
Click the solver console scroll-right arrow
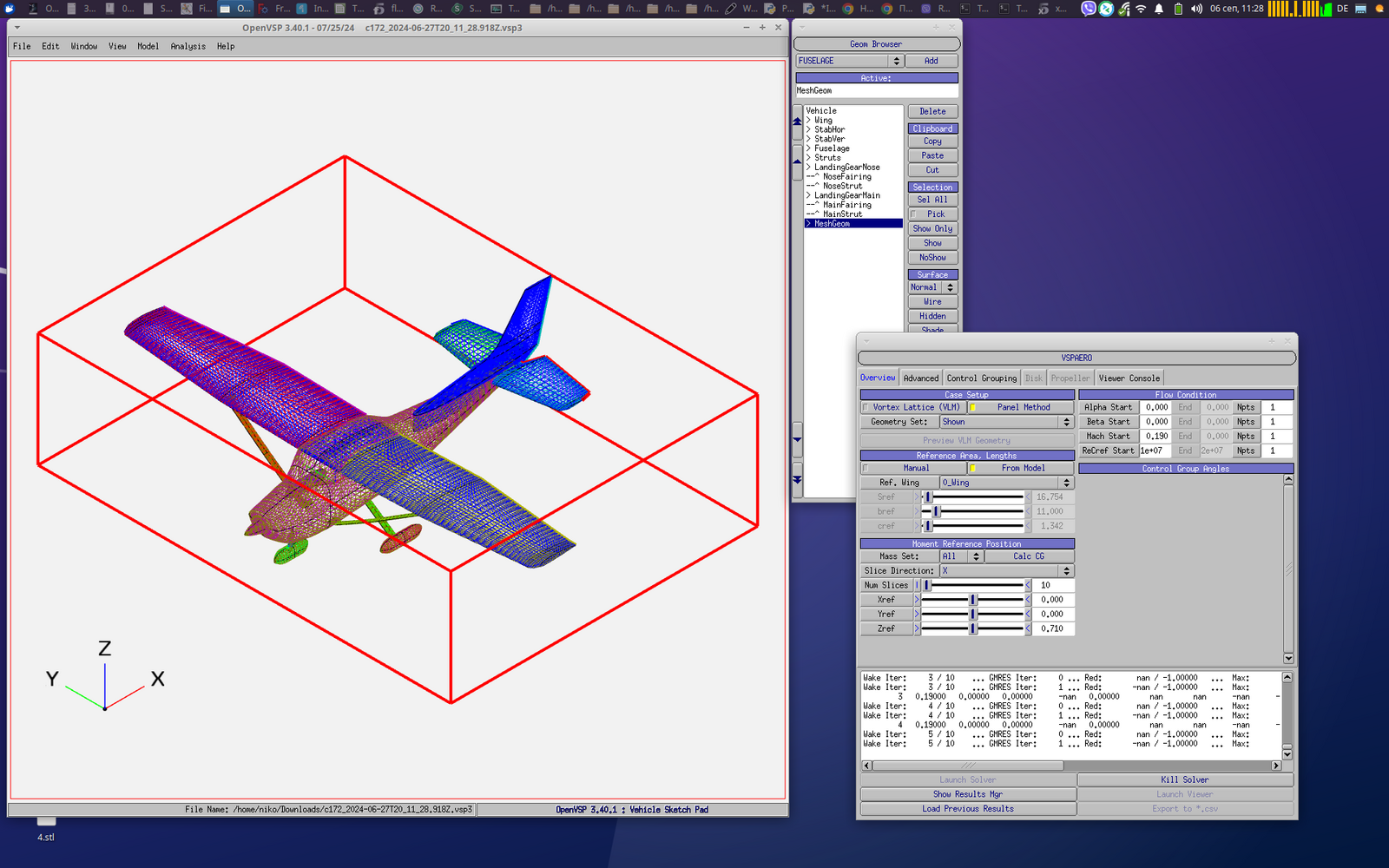1276,766
